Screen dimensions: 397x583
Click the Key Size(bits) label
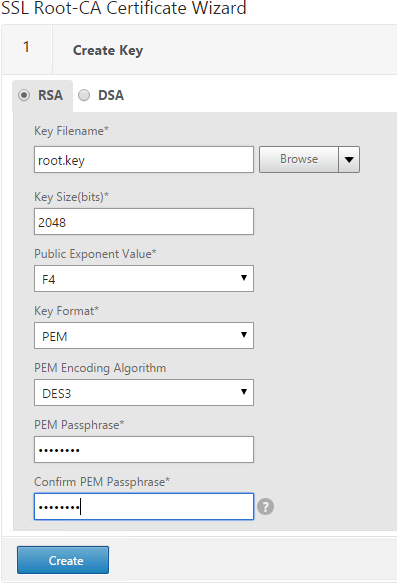[x=71, y=197]
